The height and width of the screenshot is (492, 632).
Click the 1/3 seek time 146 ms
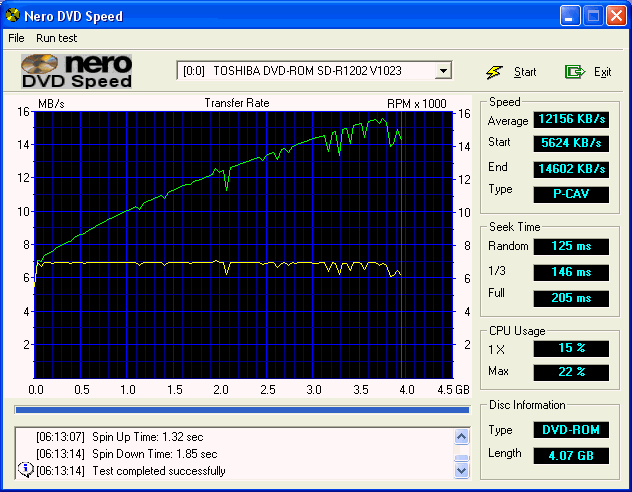coord(571,272)
